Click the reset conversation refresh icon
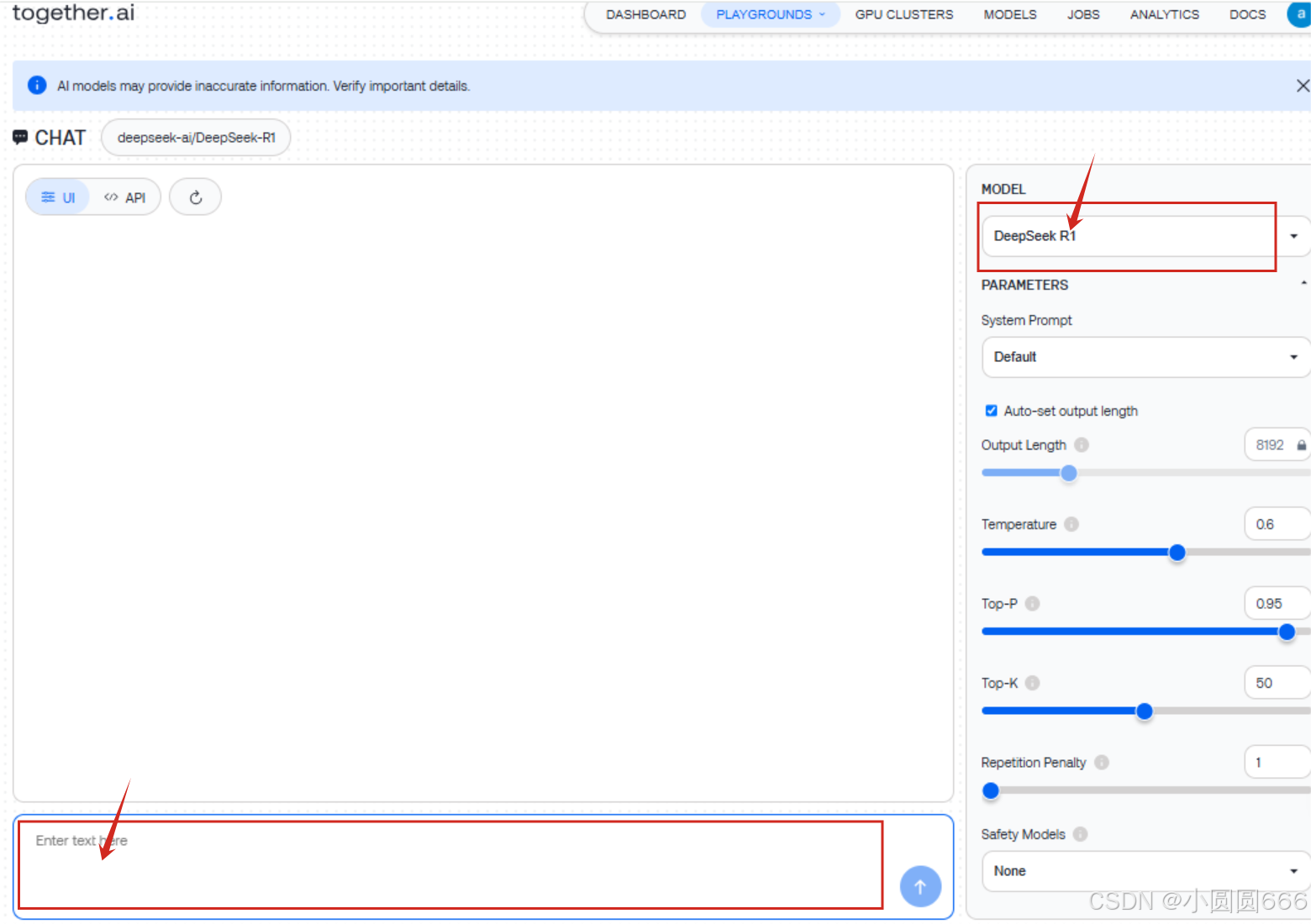Viewport: 1311px width, 924px height. click(x=195, y=197)
